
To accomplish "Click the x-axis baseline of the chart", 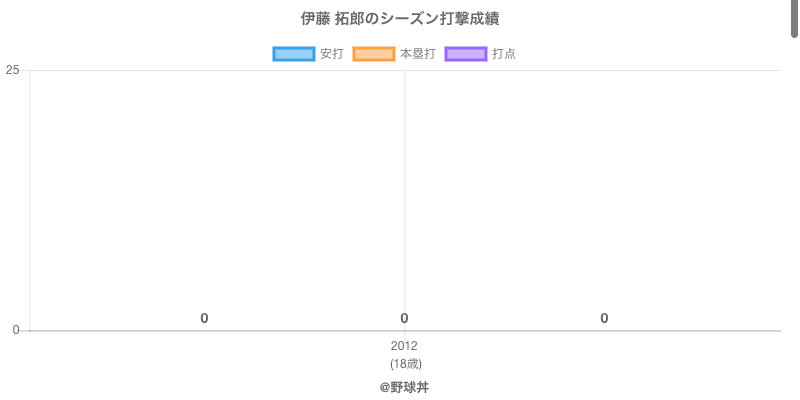I will pos(405,331).
